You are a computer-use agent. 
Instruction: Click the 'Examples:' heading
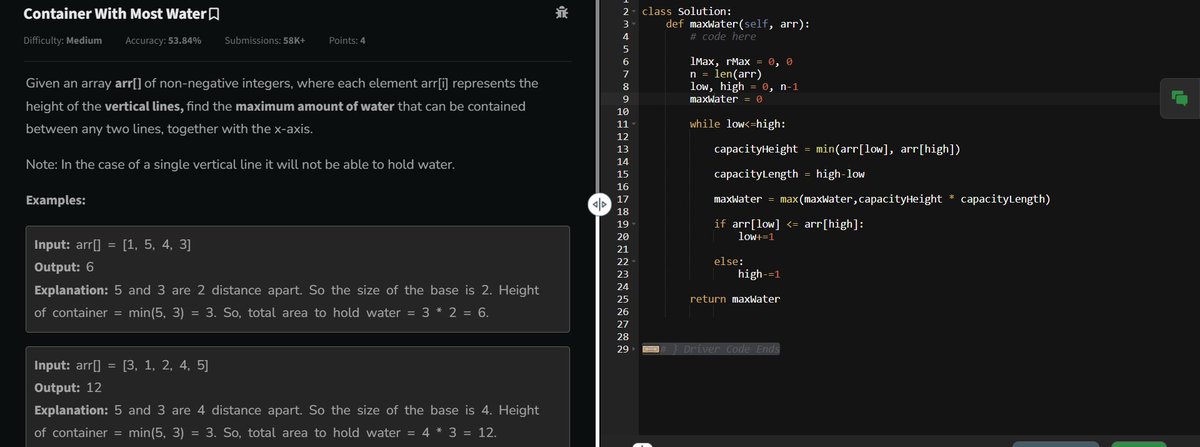(55, 200)
